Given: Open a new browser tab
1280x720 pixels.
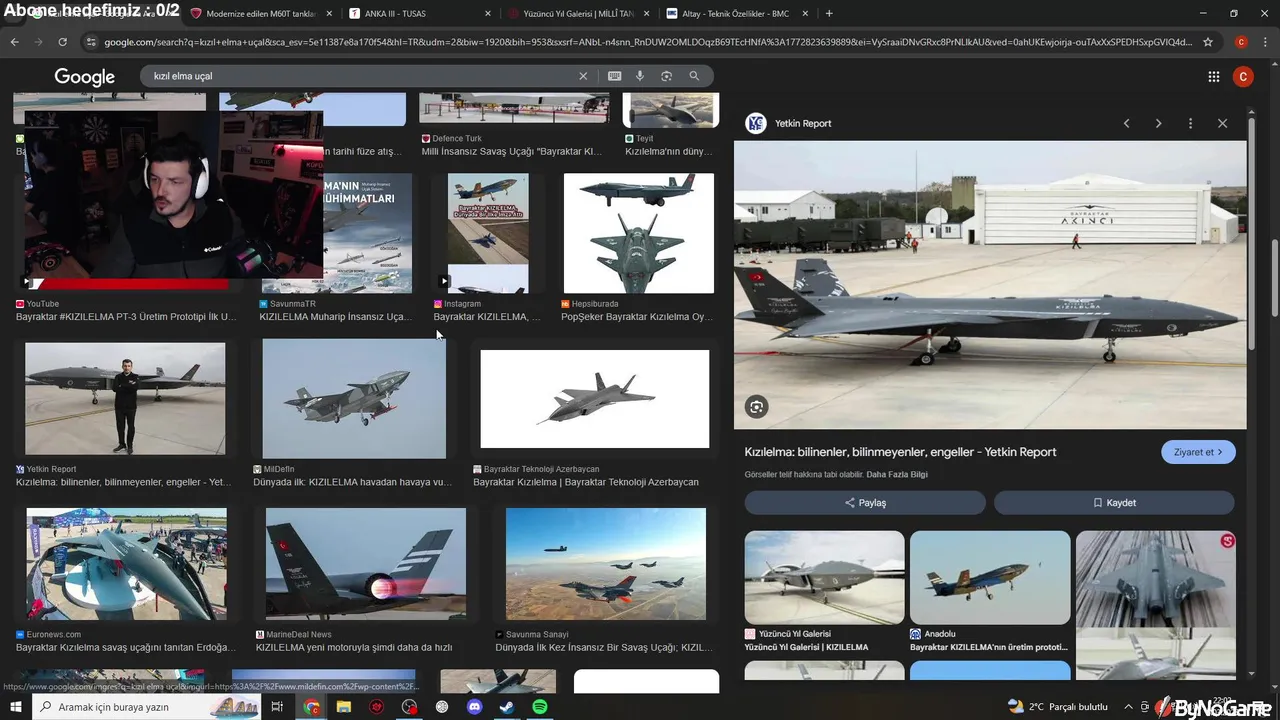Looking at the screenshot, I should [829, 13].
